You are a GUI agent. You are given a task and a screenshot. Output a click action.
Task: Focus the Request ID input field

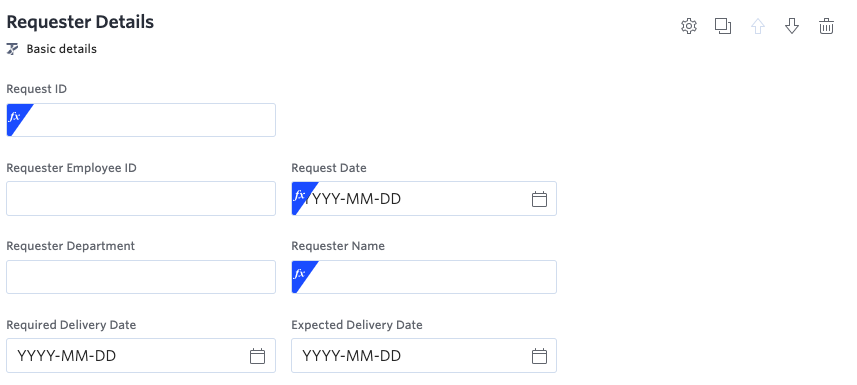(141, 120)
